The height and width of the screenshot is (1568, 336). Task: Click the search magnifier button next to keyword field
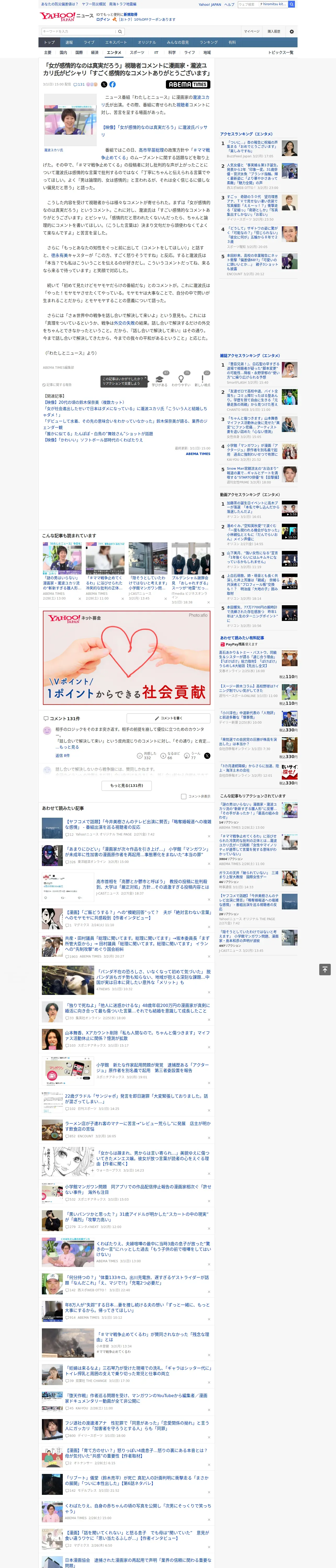click(120, 32)
